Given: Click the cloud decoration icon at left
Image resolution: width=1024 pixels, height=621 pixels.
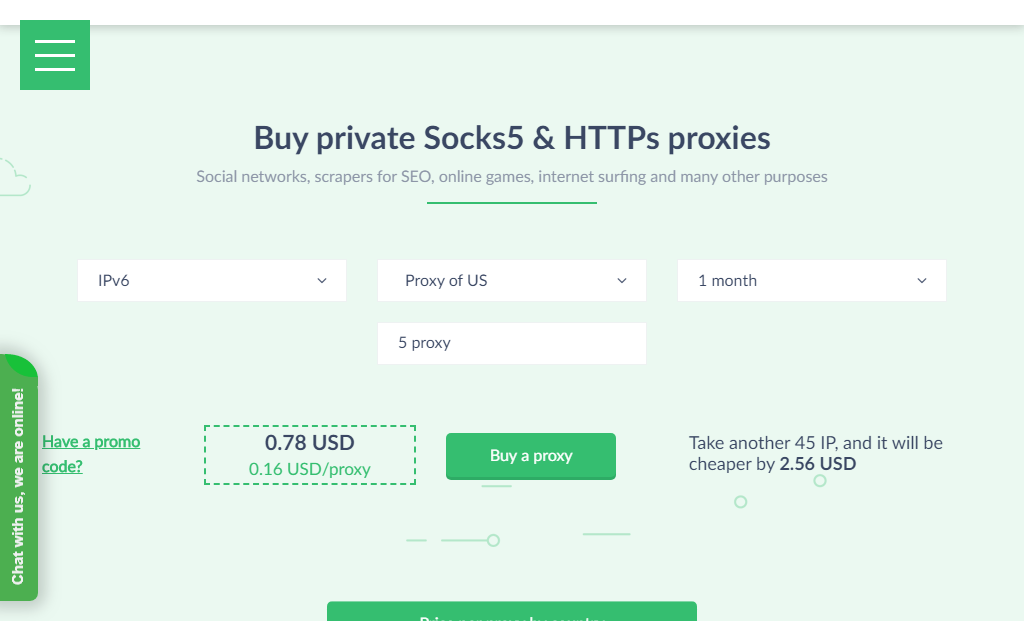Looking at the screenshot, I should (x=14, y=177).
